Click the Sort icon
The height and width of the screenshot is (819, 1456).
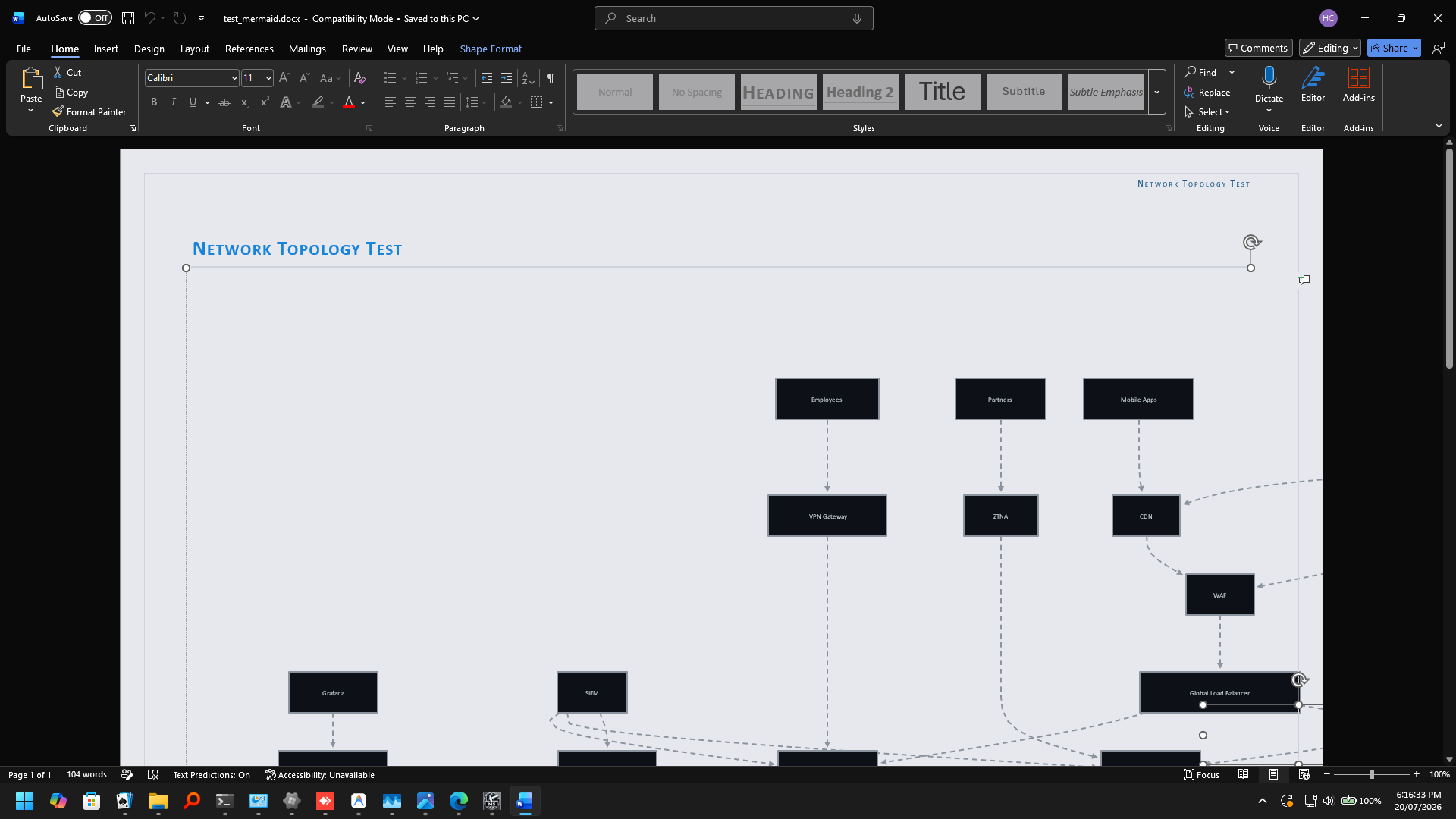pyautogui.click(x=529, y=78)
